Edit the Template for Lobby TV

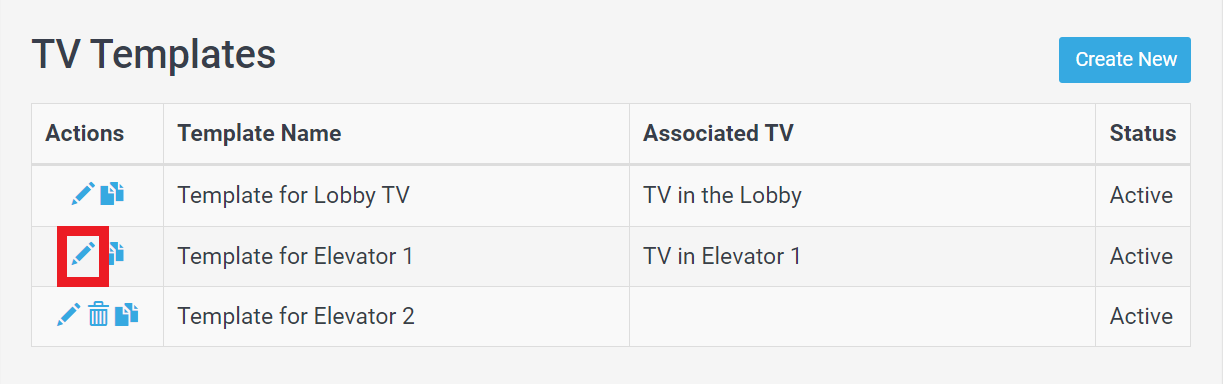click(83, 193)
